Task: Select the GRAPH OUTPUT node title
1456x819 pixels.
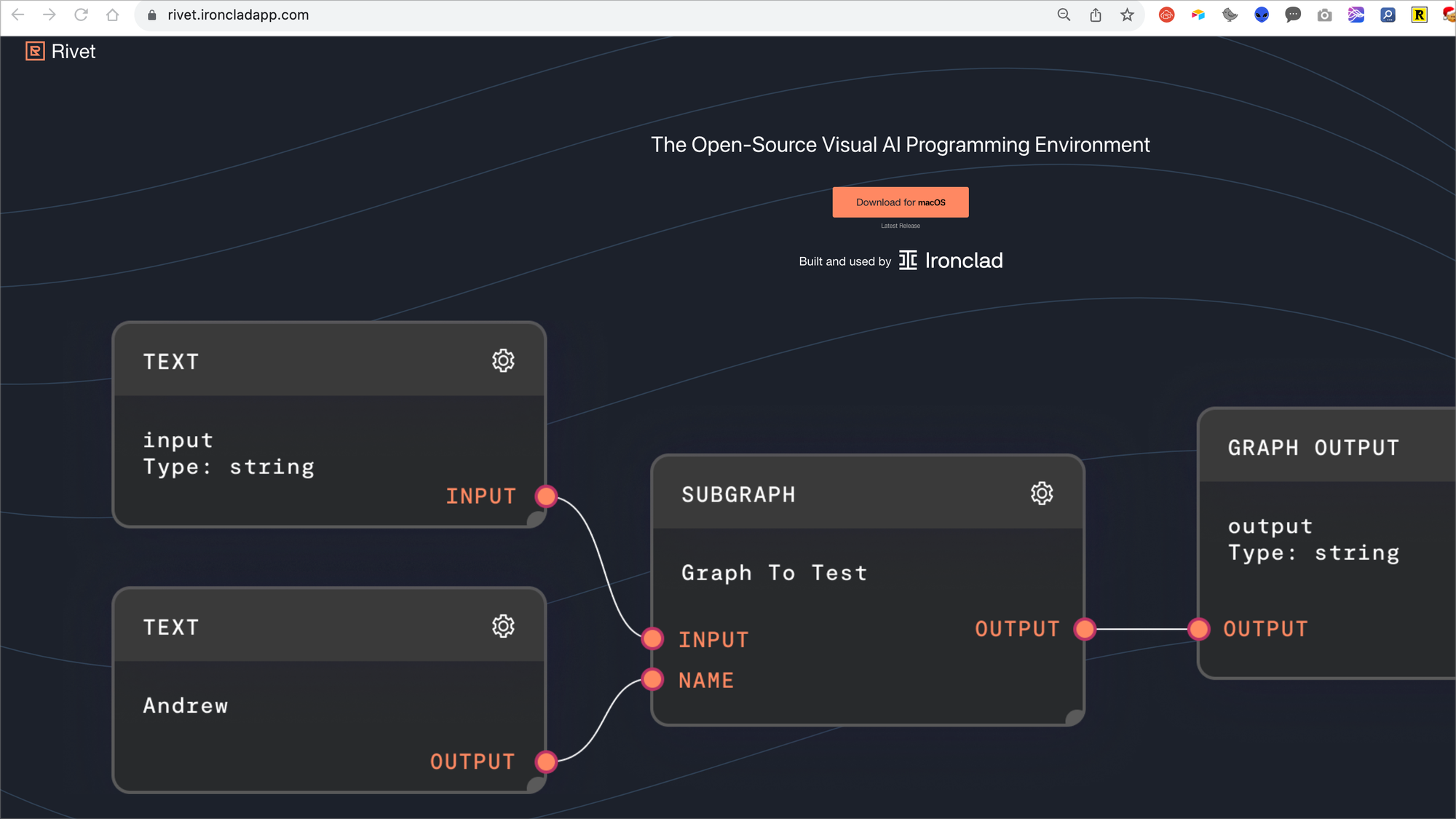Action: coord(1314,448)
